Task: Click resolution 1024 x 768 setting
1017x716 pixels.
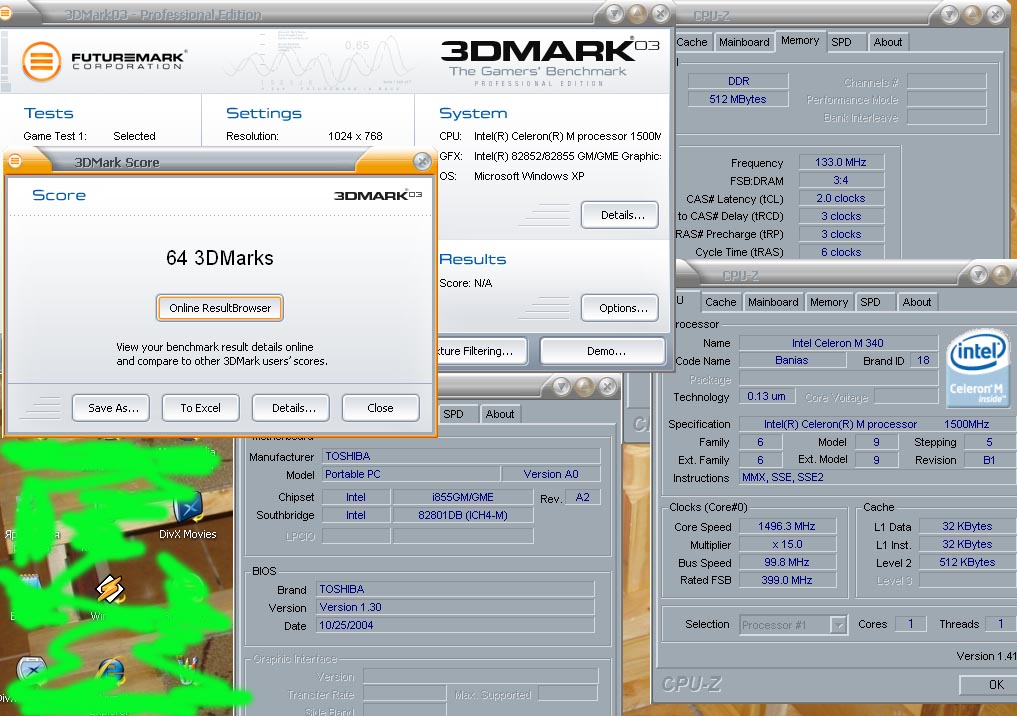Action: tap(355, 136)
